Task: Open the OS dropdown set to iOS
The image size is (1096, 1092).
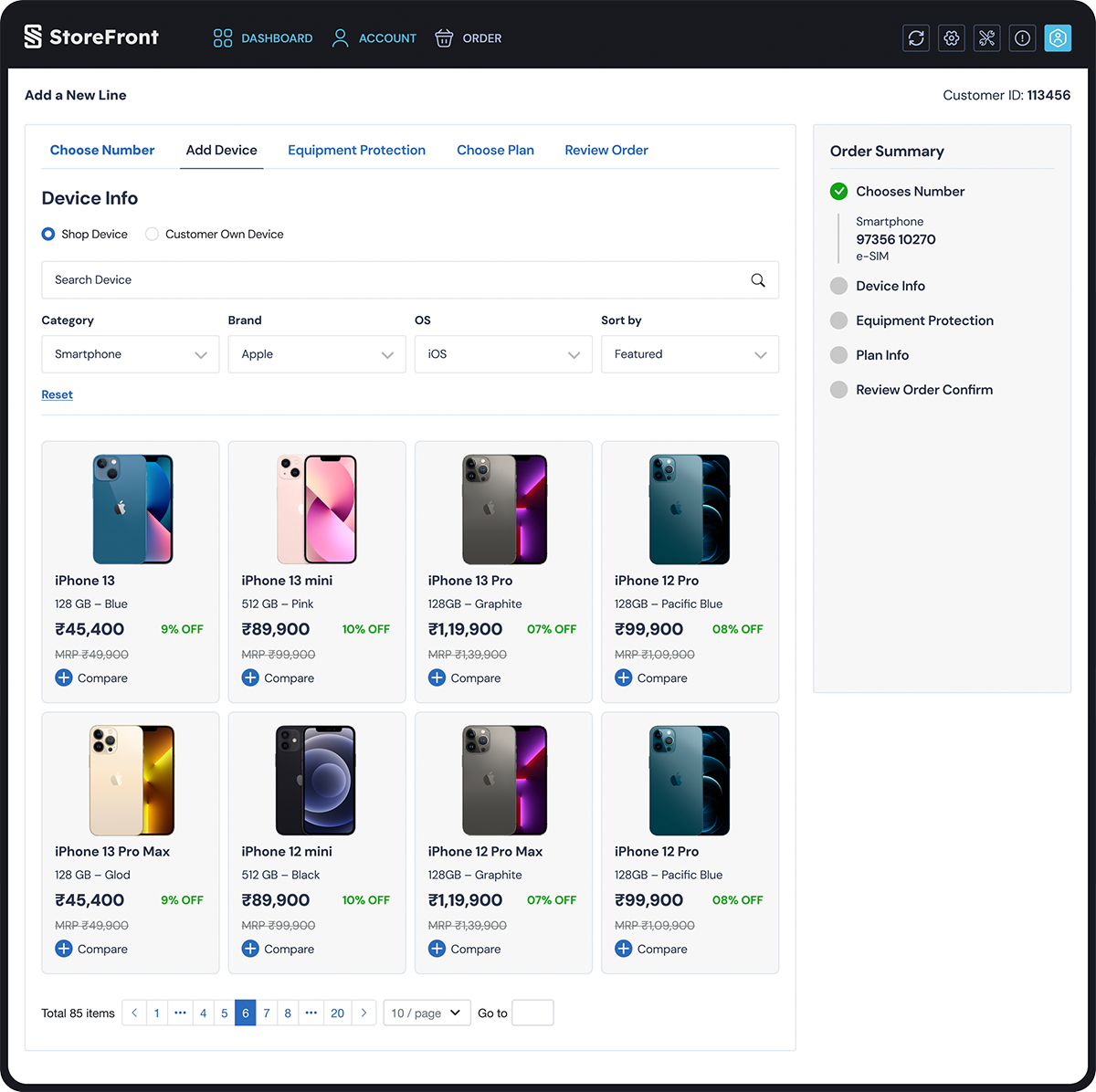Action: pyautogui.click(x=502, y=354)
